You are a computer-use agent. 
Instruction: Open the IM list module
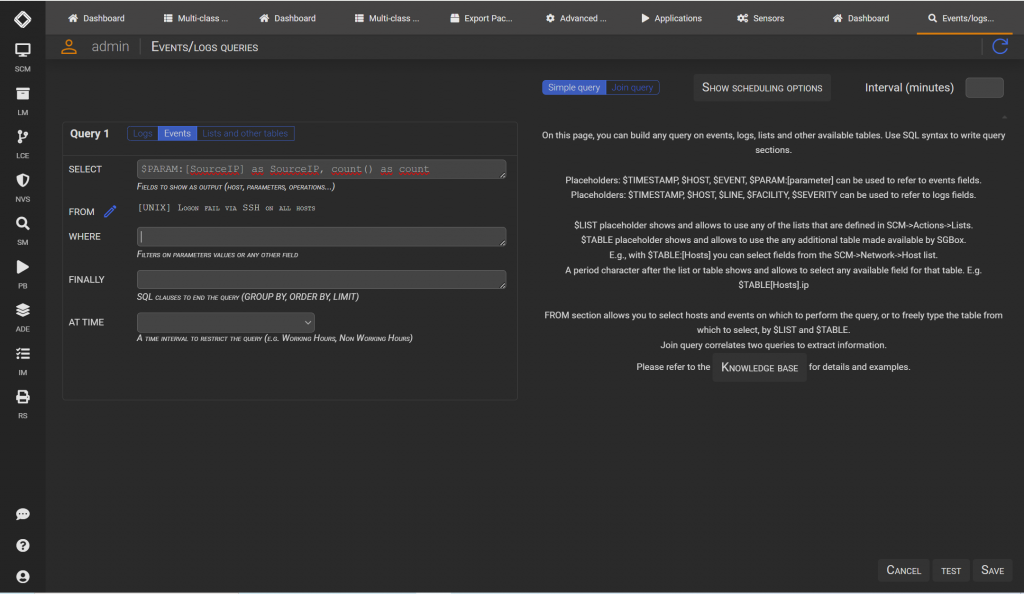[22, 361]
